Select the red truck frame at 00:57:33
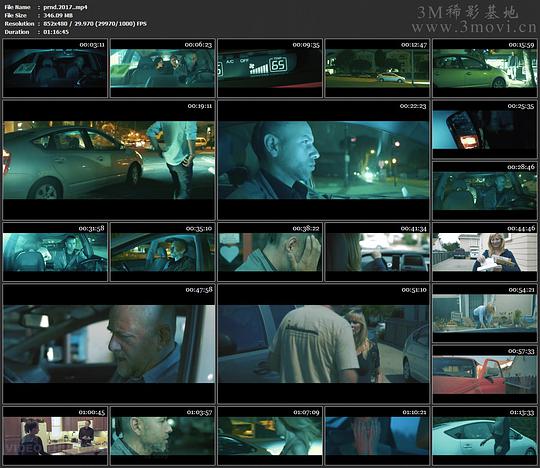 [x=485, y=375]
